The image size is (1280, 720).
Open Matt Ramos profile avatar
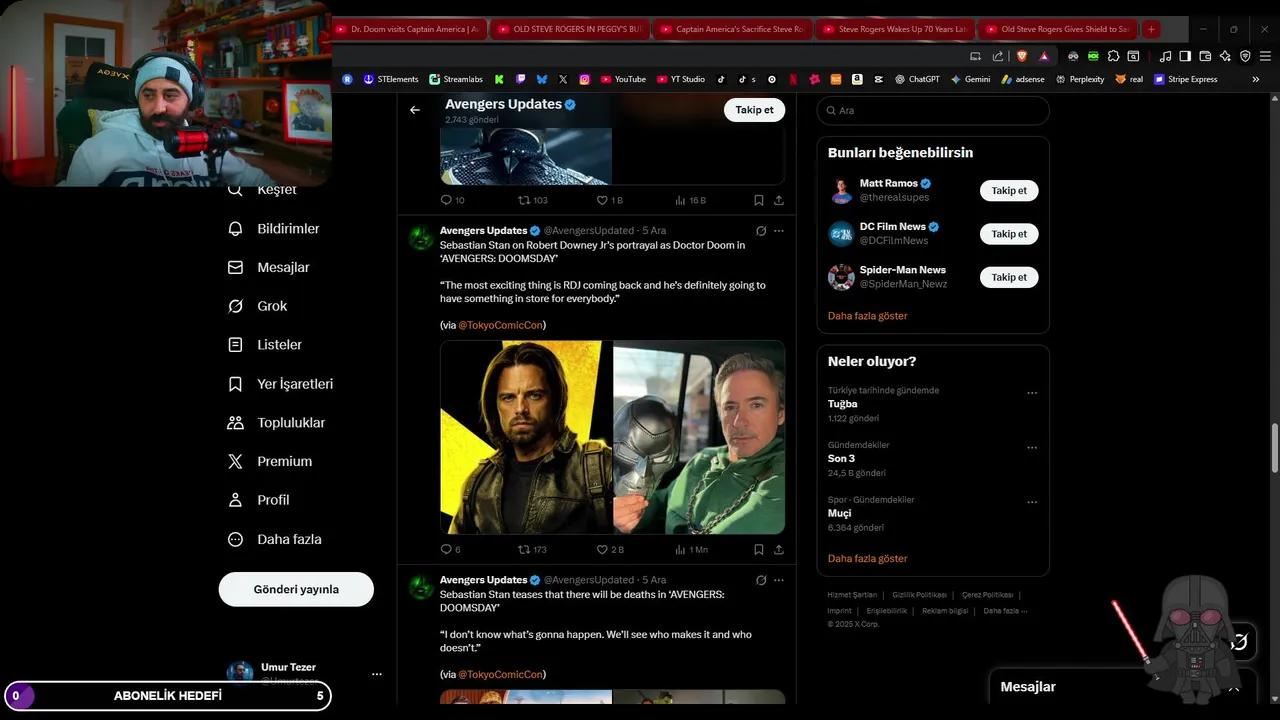841,190
